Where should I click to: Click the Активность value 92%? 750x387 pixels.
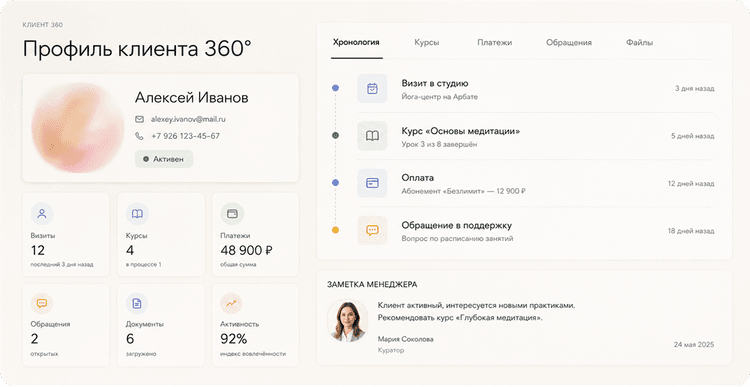[x=233, y=339]
